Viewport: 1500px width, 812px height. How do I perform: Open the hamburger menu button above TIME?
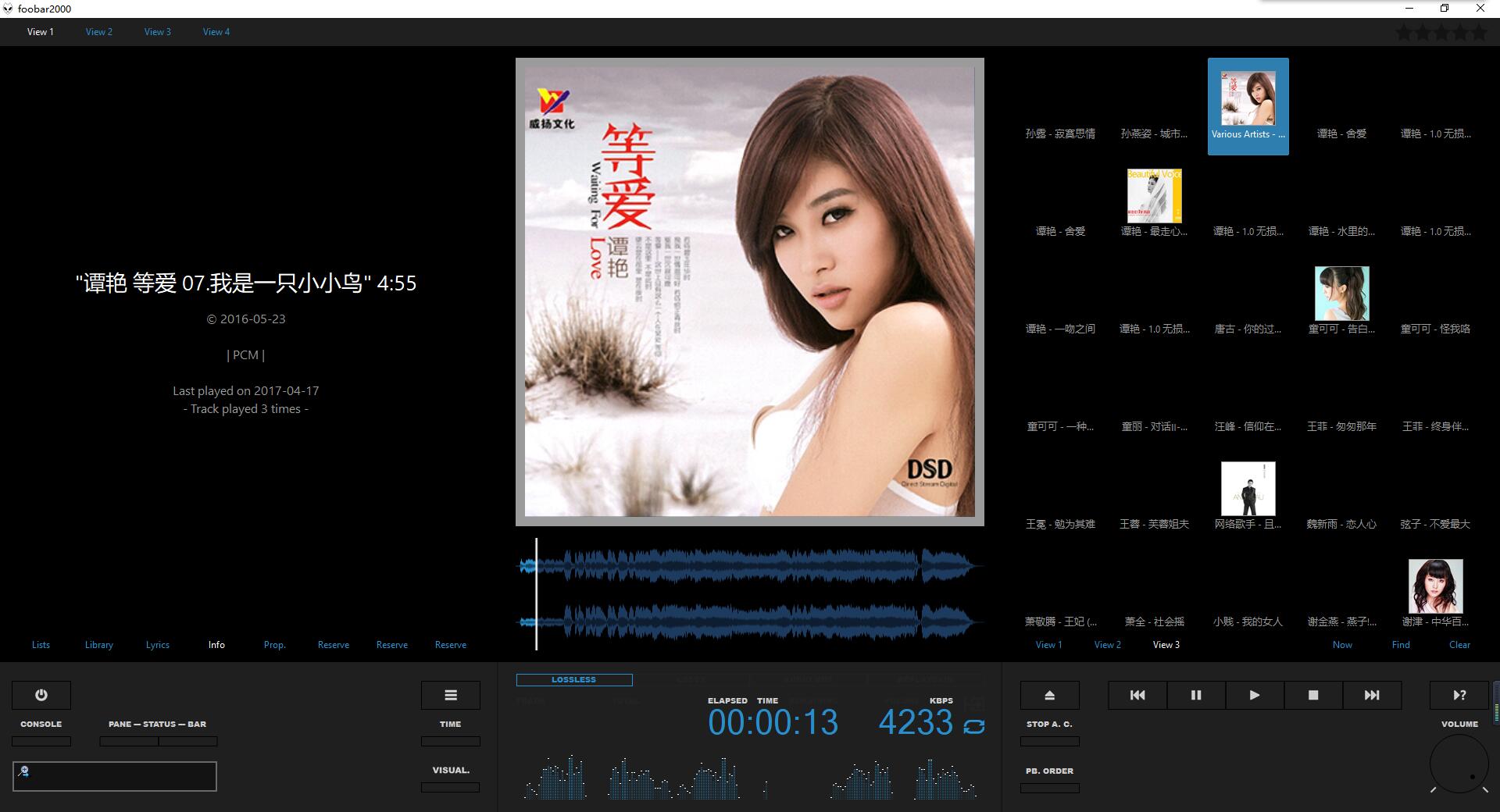pos(451,695)
